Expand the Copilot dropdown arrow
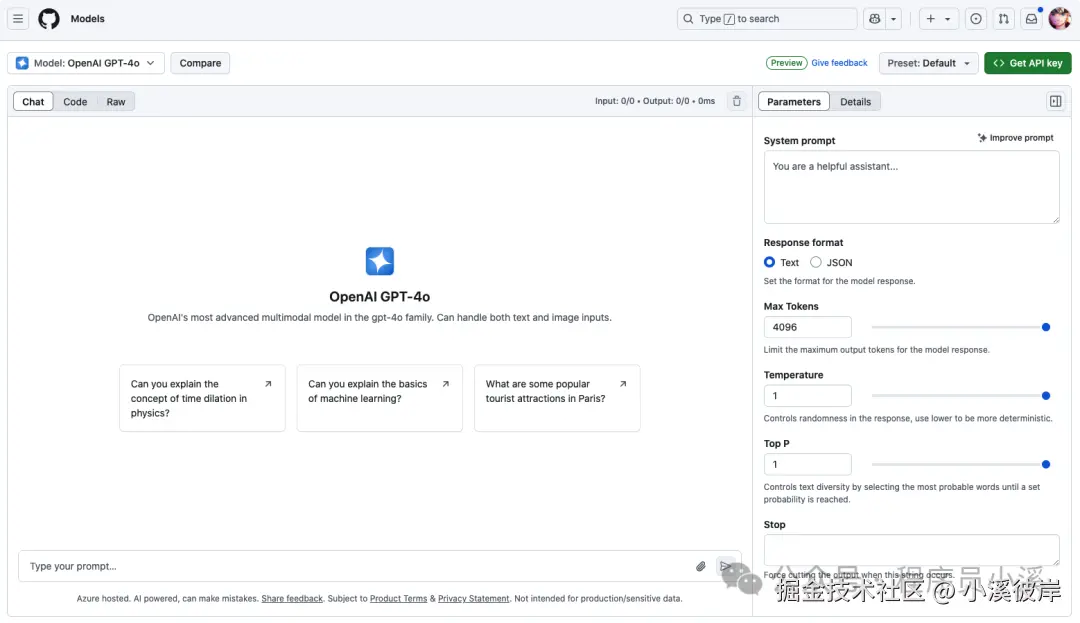 pyautogui.click(x=893, y=19)
